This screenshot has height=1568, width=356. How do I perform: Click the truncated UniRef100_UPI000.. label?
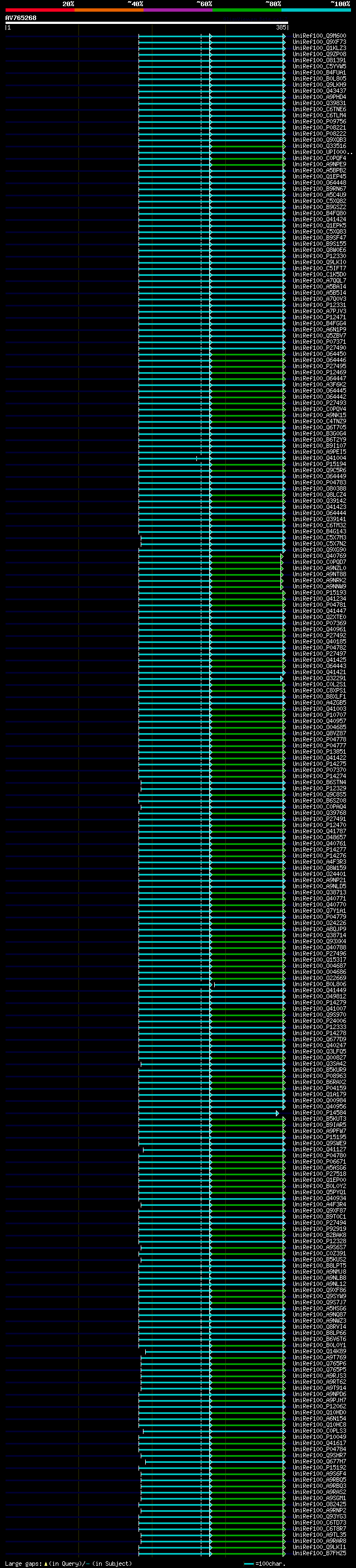323,152
